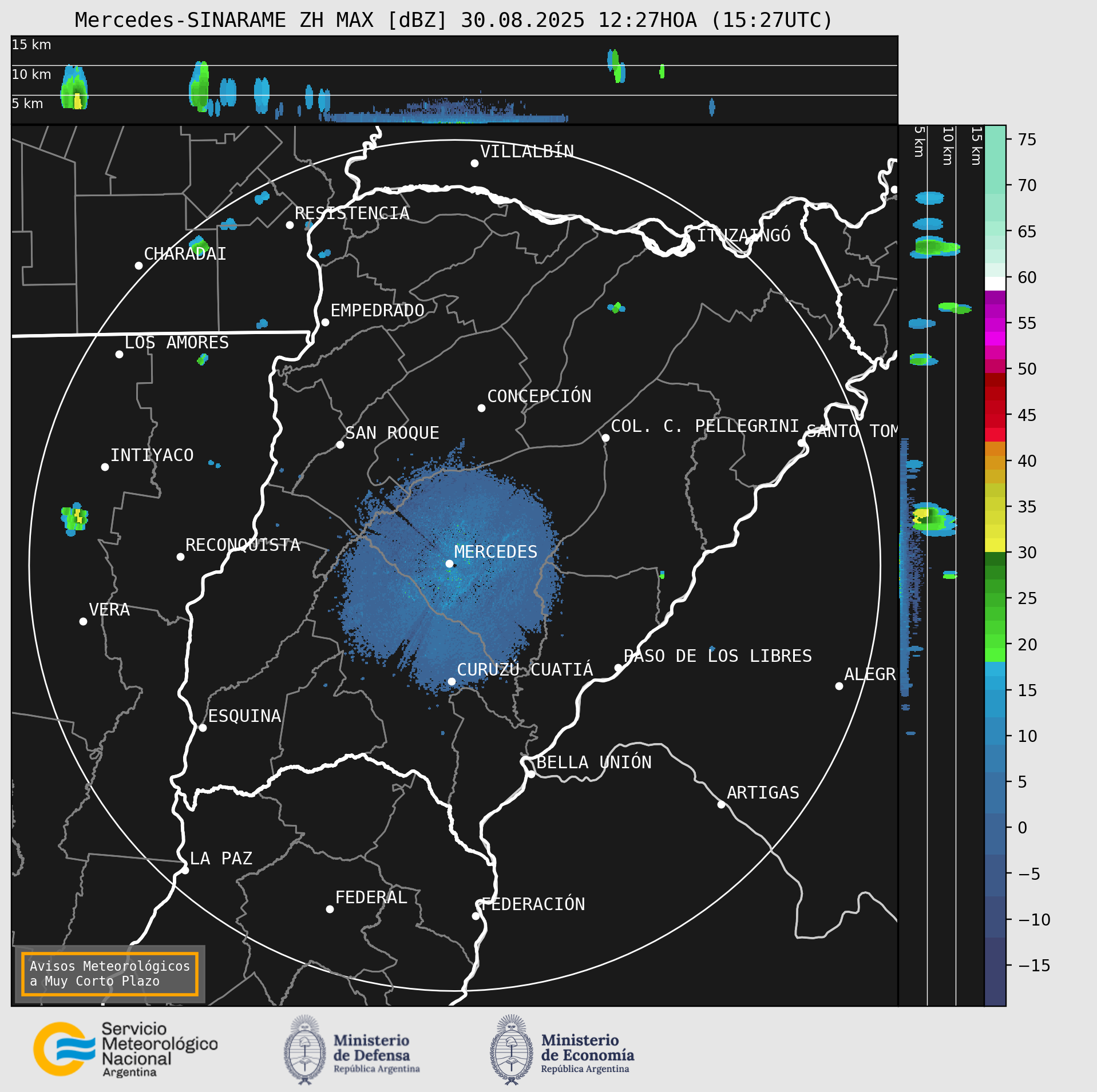Click the LA PAZ city label

[221, 859]
